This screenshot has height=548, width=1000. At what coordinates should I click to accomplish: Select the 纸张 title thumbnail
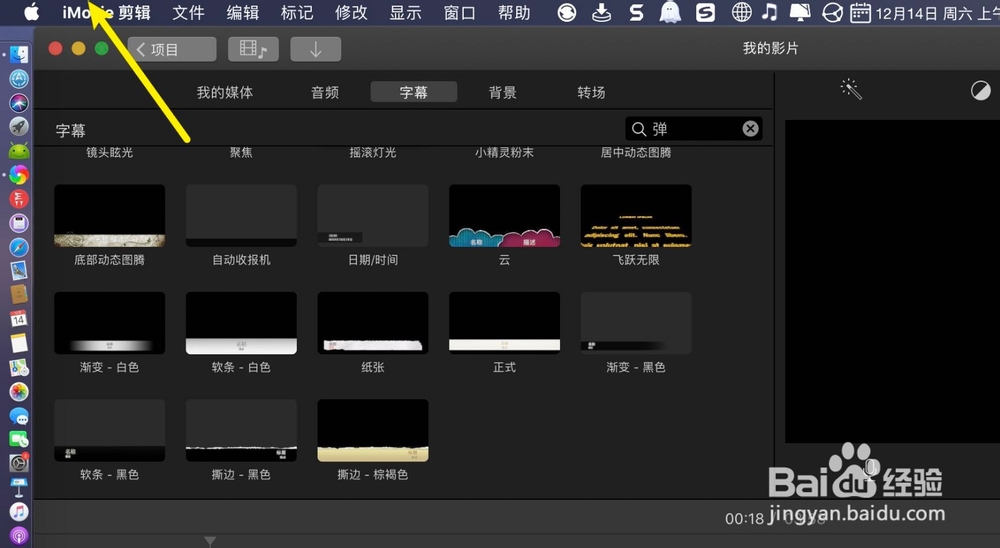click(x=372, y=323)
